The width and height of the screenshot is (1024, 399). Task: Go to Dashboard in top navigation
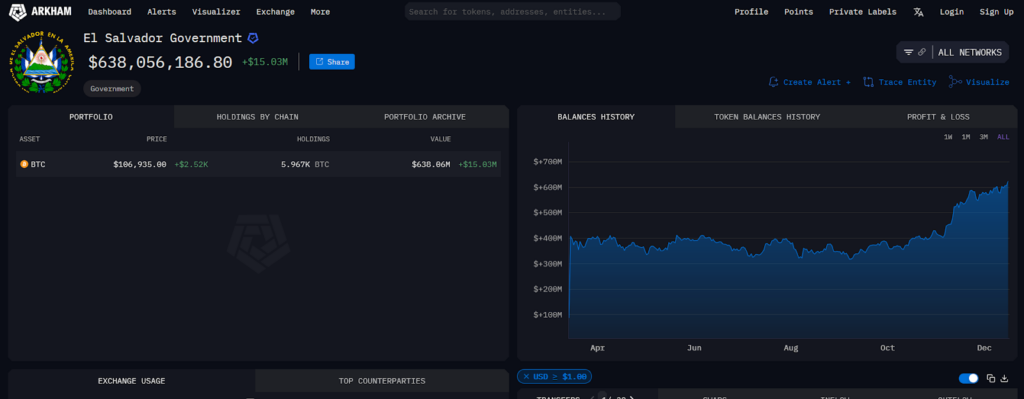click(x=110, y=12)
